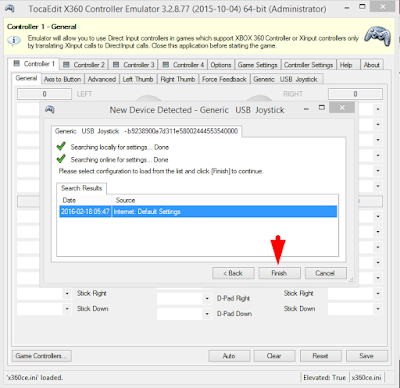Select the Internet: Default Settings search result
Image resolution: width=400 pixels, height=388 pixels.
[x=198, y=212]
